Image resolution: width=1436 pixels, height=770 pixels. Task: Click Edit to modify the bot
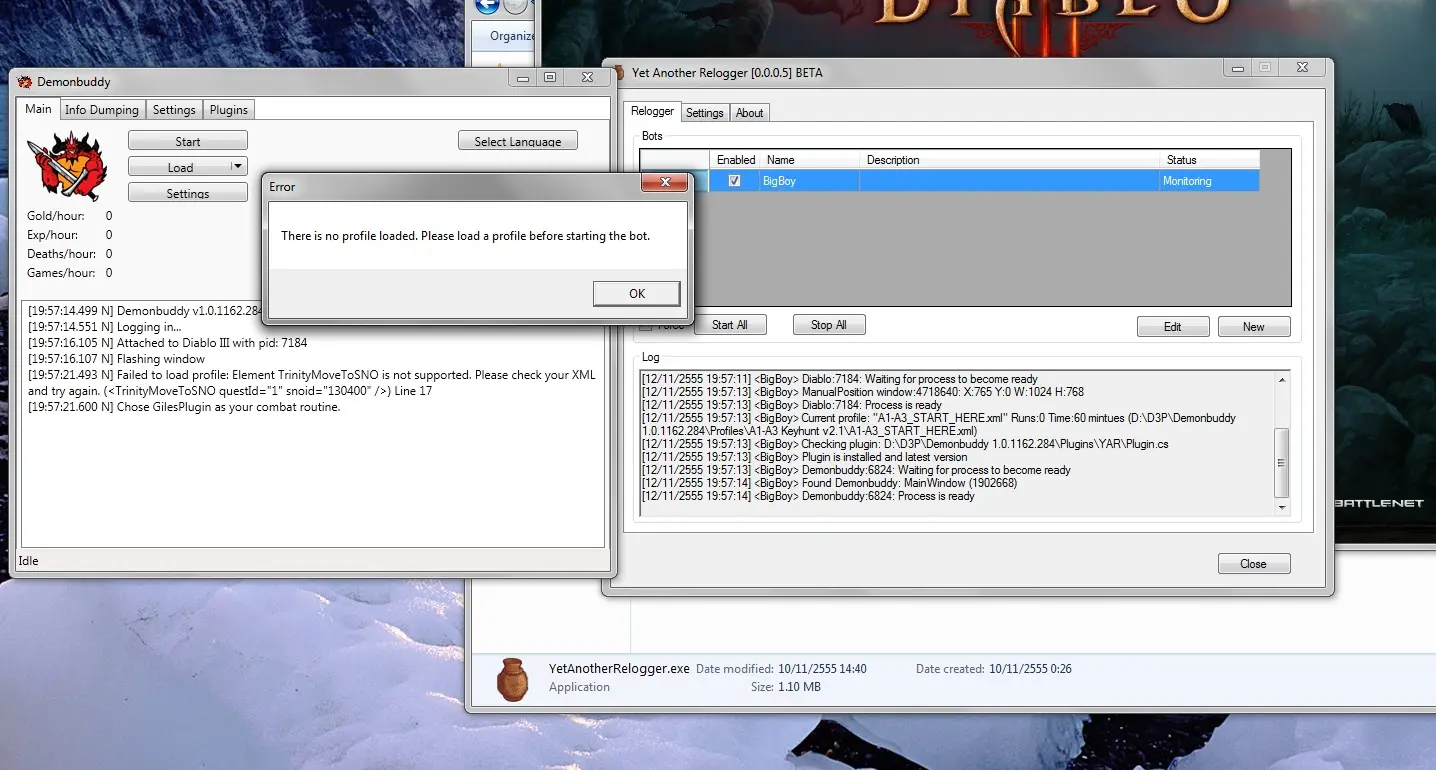pyautogui.click(x=1172, y=327)
